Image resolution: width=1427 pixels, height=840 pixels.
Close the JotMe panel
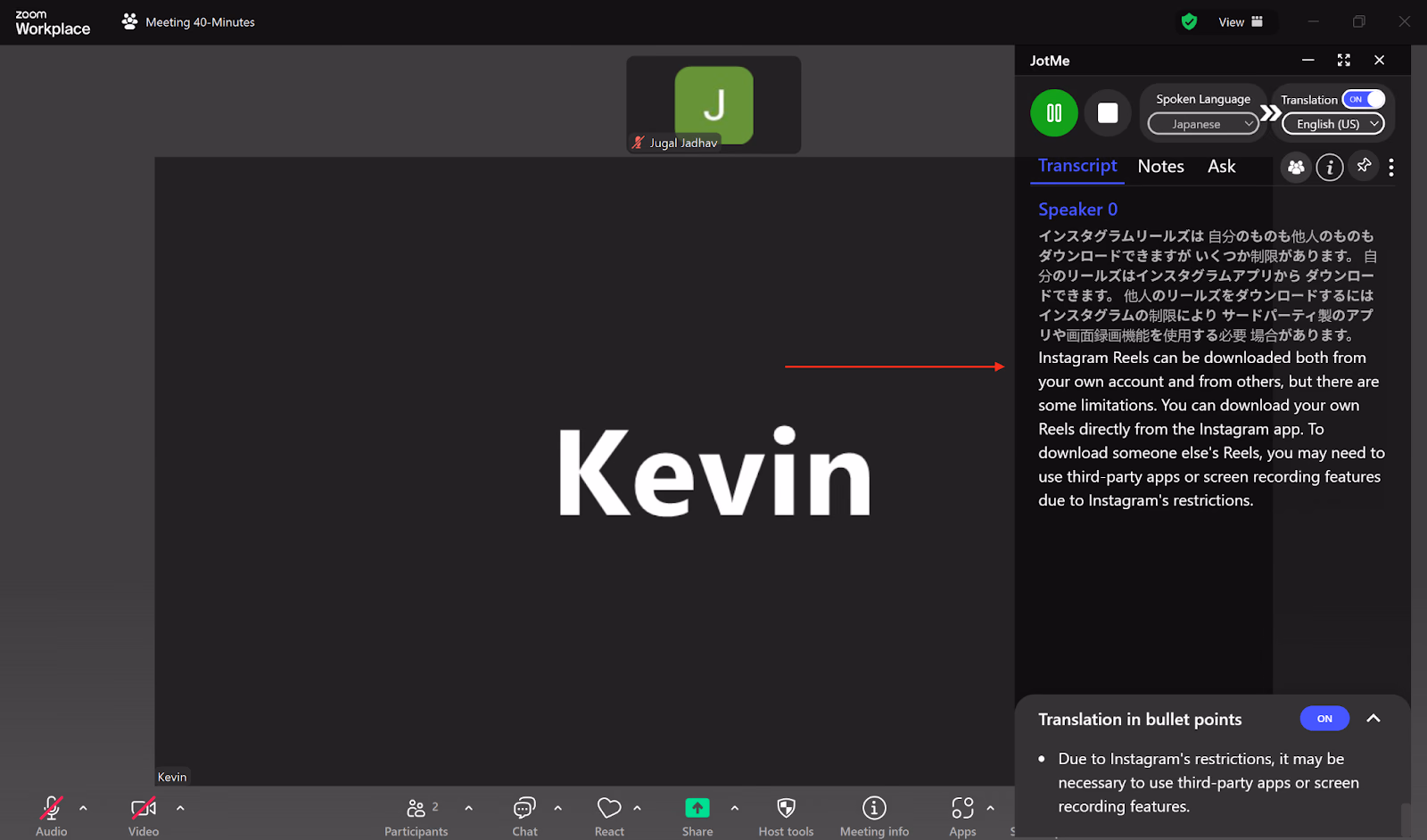pyautogui.click(x=1380, y=60)
